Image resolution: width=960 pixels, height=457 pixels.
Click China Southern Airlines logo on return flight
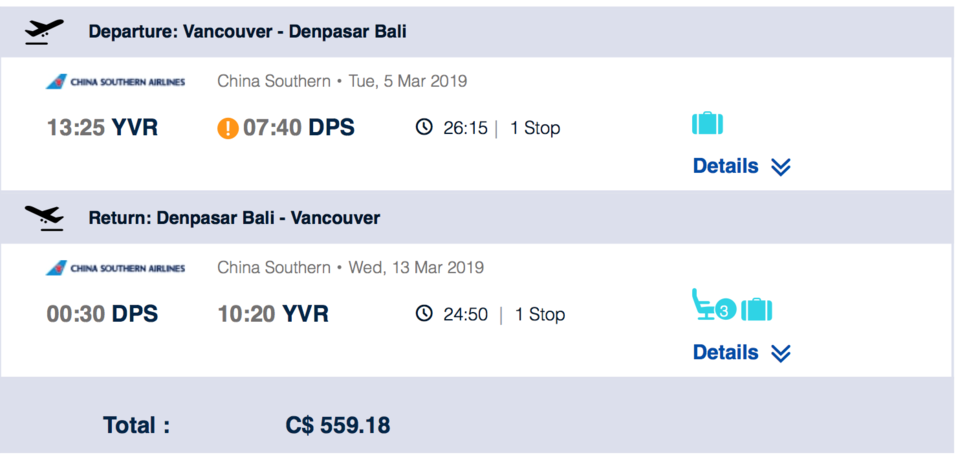[x=115, y=268]
